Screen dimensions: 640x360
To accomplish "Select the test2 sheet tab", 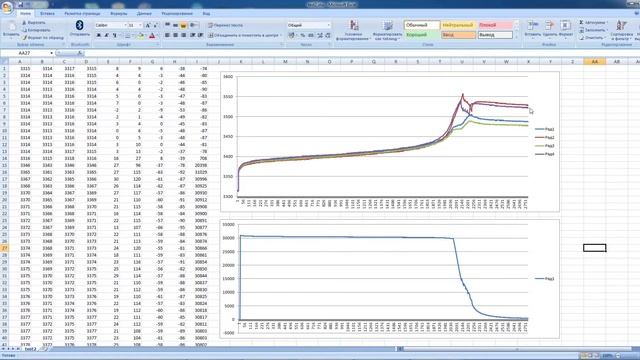I will pyautogui.click(x=30, y=349).
